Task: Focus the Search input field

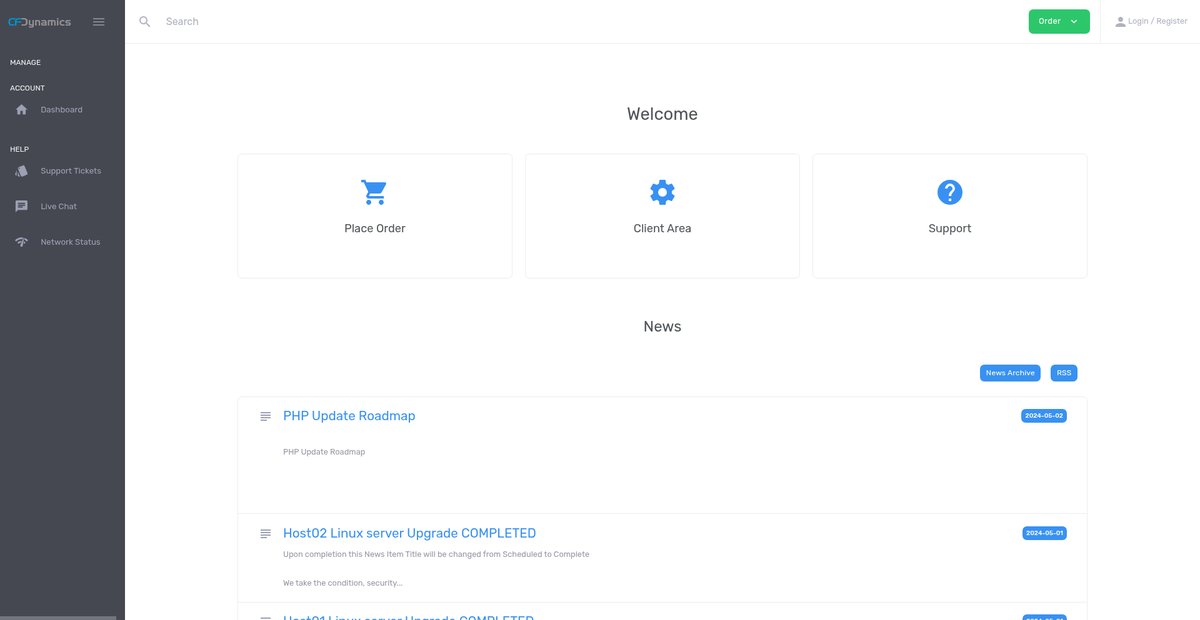Action: (x=590, y=21)
